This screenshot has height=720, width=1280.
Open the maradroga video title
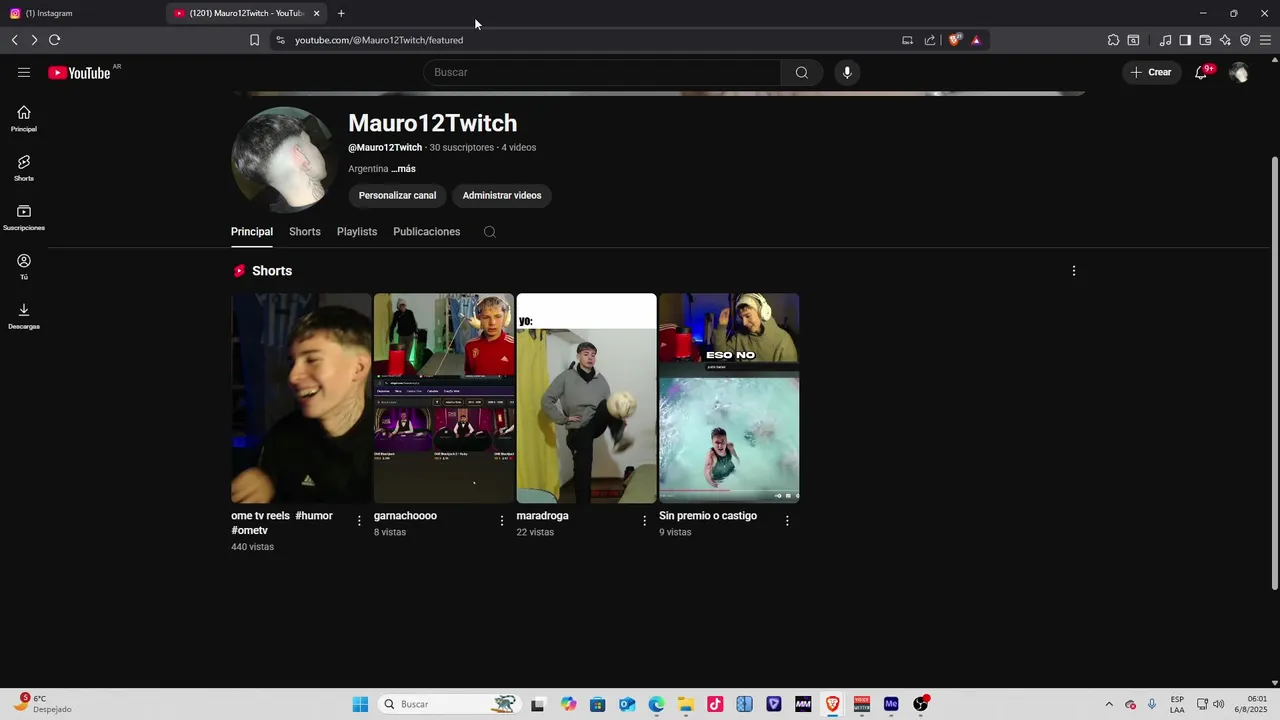coord(542,516)
